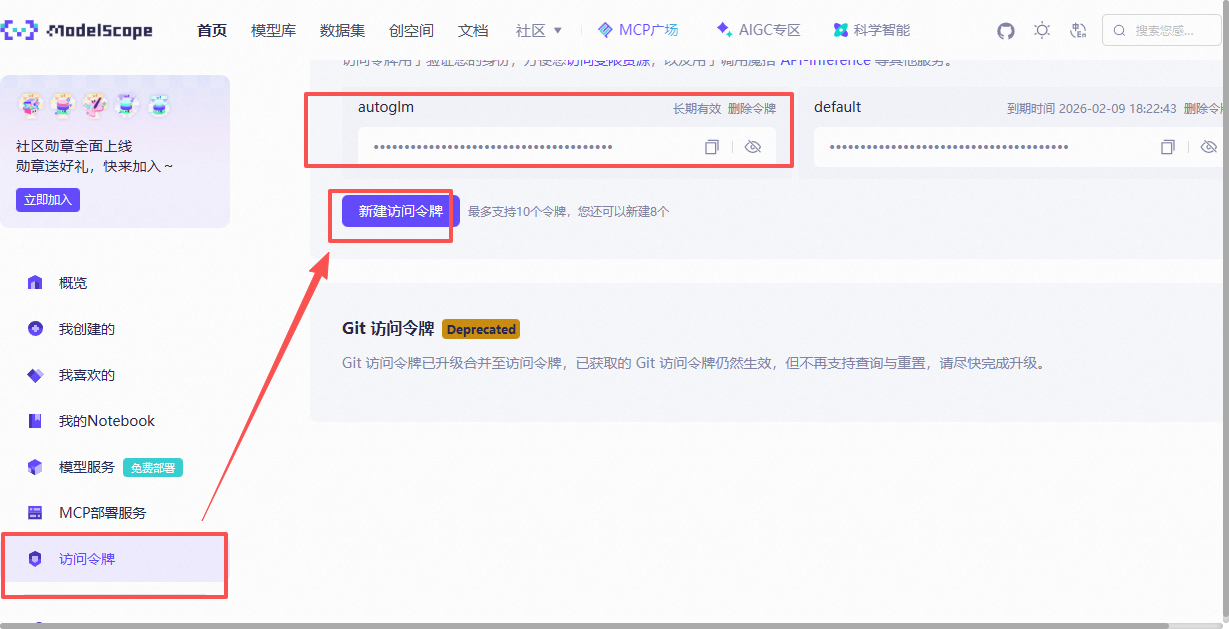Viewport: 1229px width, 629px height.
Task: Copy the default token with copy icon
Action: [1168, 147]
